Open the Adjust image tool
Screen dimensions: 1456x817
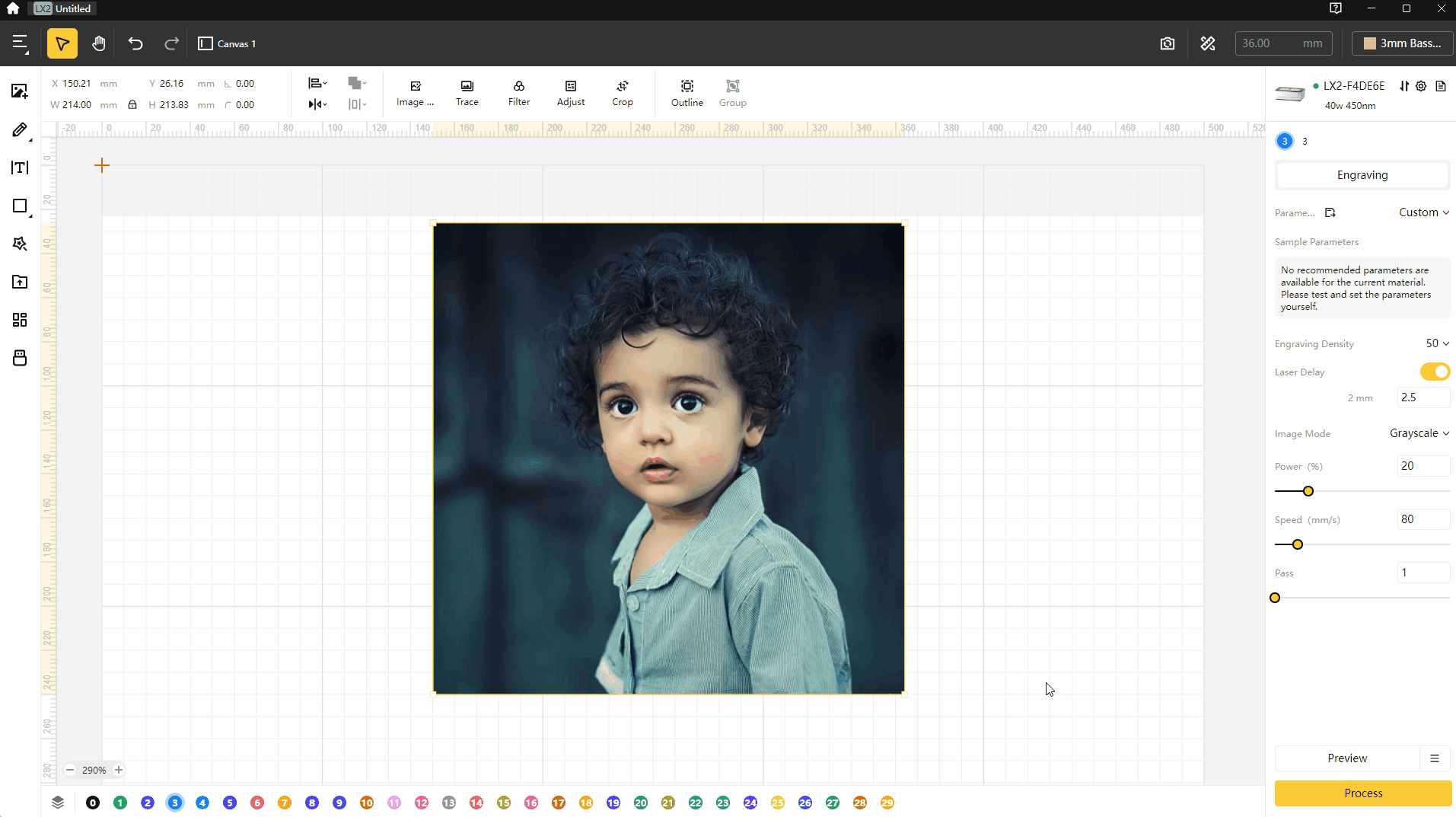tap(571, 93)
